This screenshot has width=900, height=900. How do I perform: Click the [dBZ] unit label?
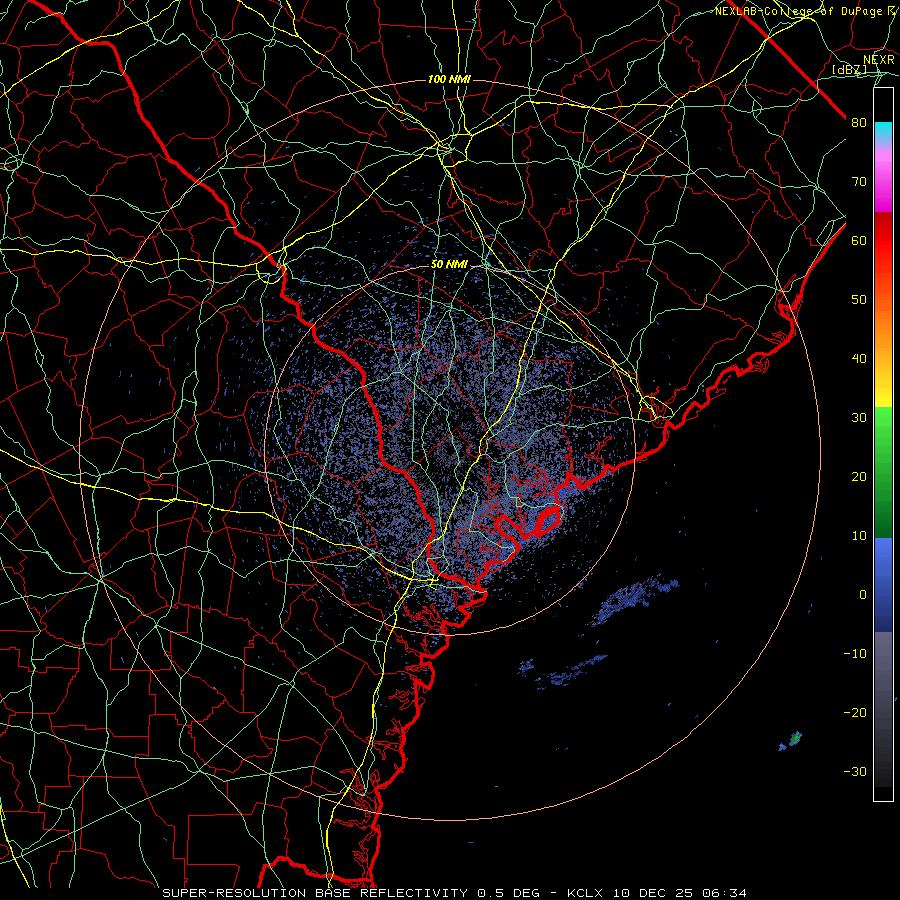tap(849, 69)
